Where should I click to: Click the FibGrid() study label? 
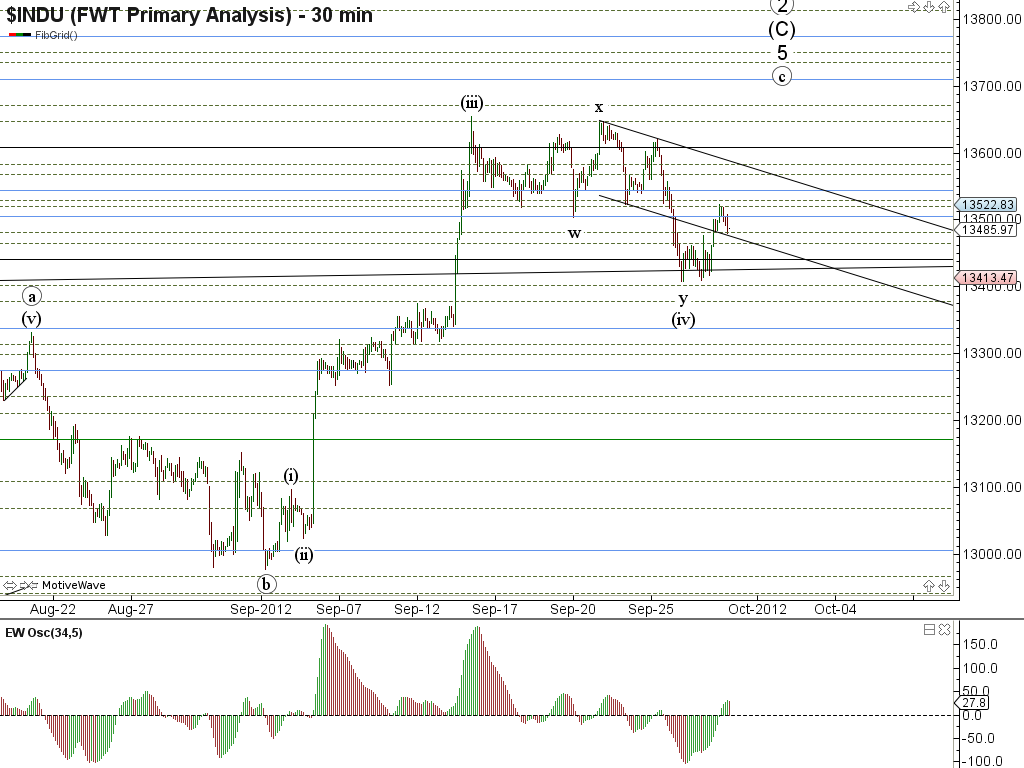[56, 35]
